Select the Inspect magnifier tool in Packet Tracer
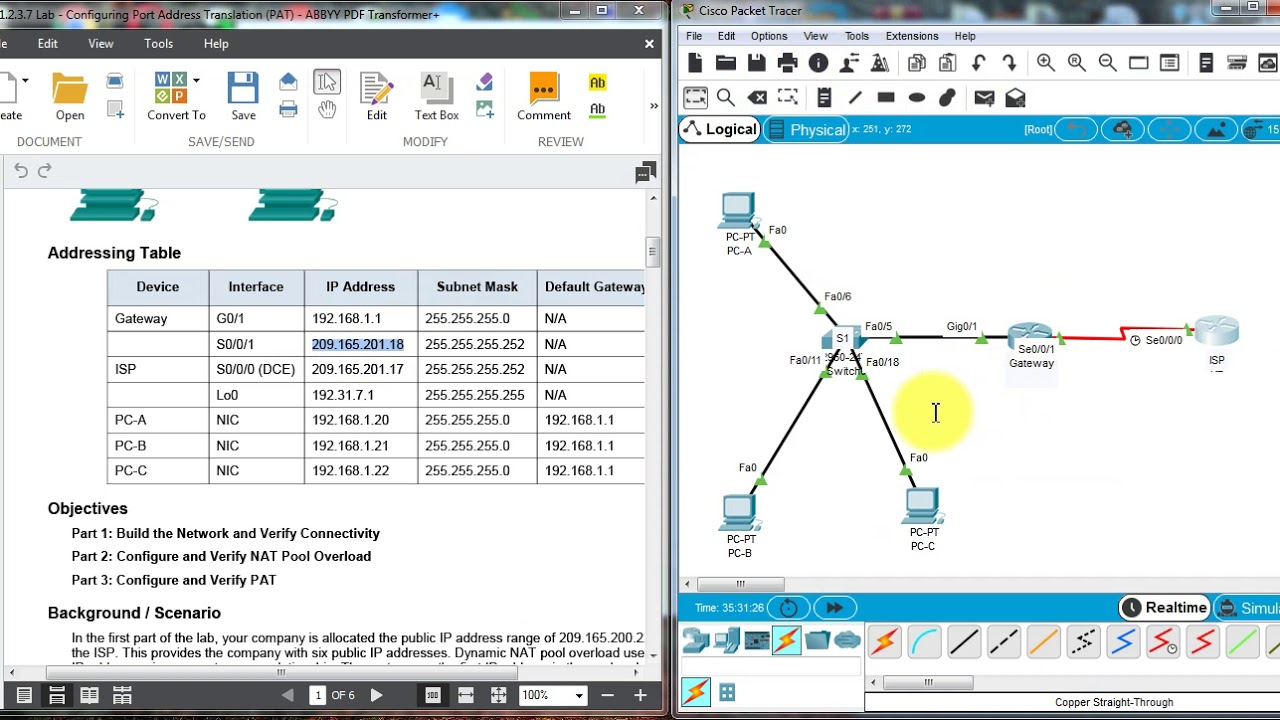The width and height of the screenshot is (1280, 720). [726, 97]
